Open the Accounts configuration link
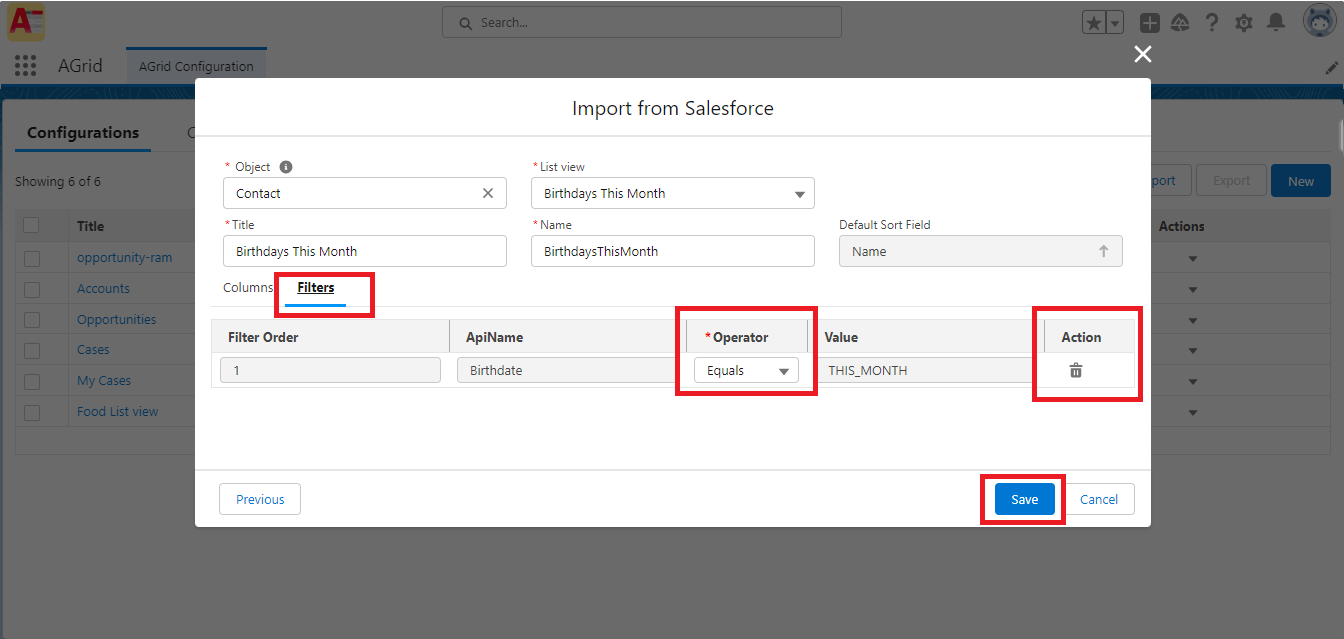 [x=103, y=289]
